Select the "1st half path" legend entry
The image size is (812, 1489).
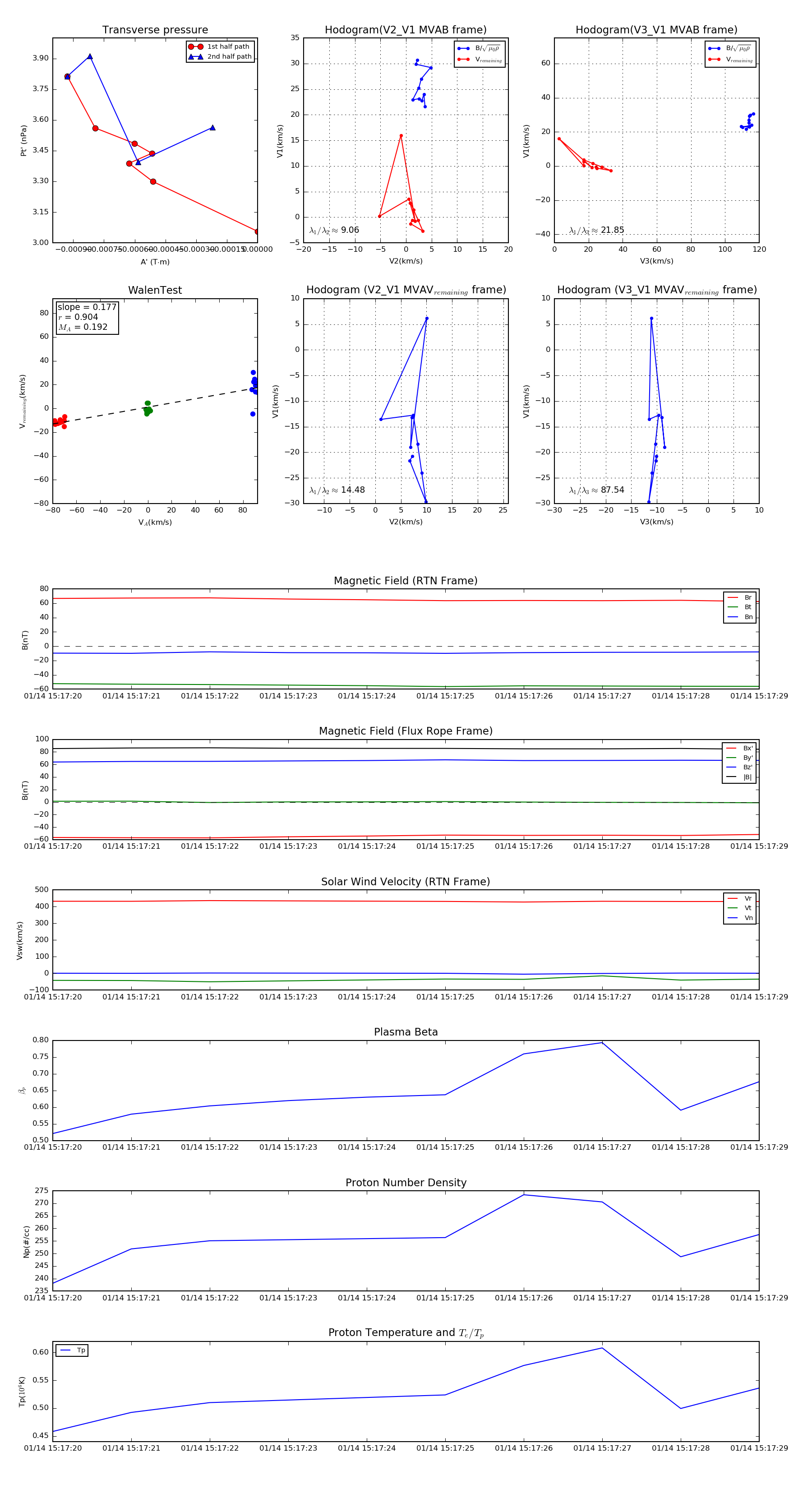coord(220,46)
